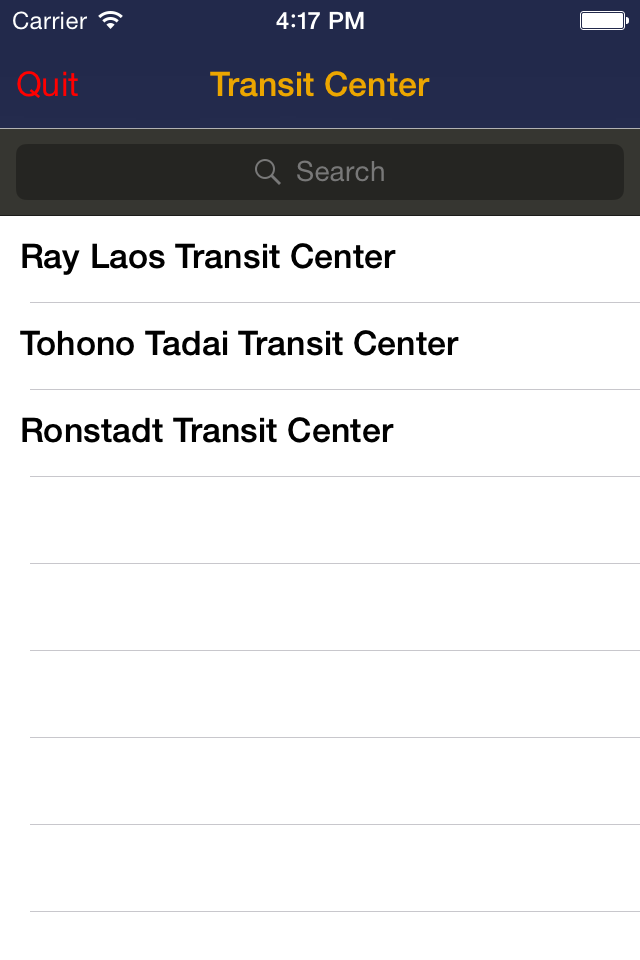Screen dimensions: 640x960
Task: Tap the navigation bar at top
Action: click(x=320, y=85)
